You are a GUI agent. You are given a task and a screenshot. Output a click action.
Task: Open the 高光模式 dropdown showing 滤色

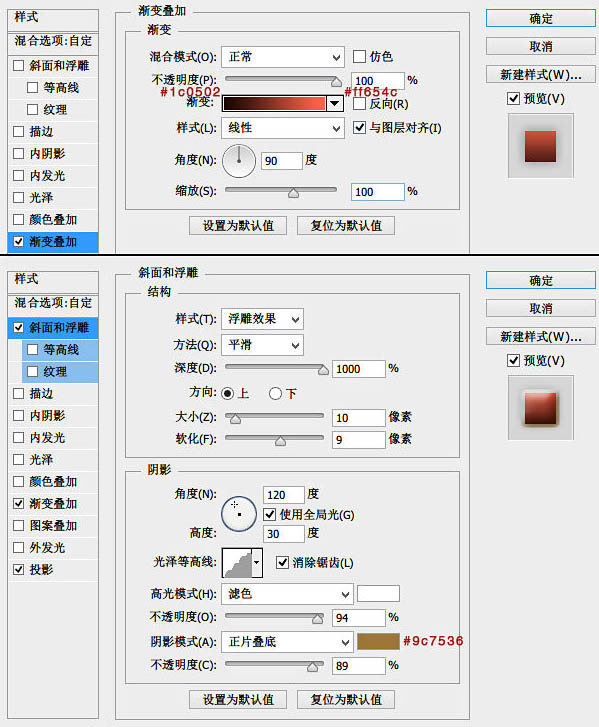287,594
